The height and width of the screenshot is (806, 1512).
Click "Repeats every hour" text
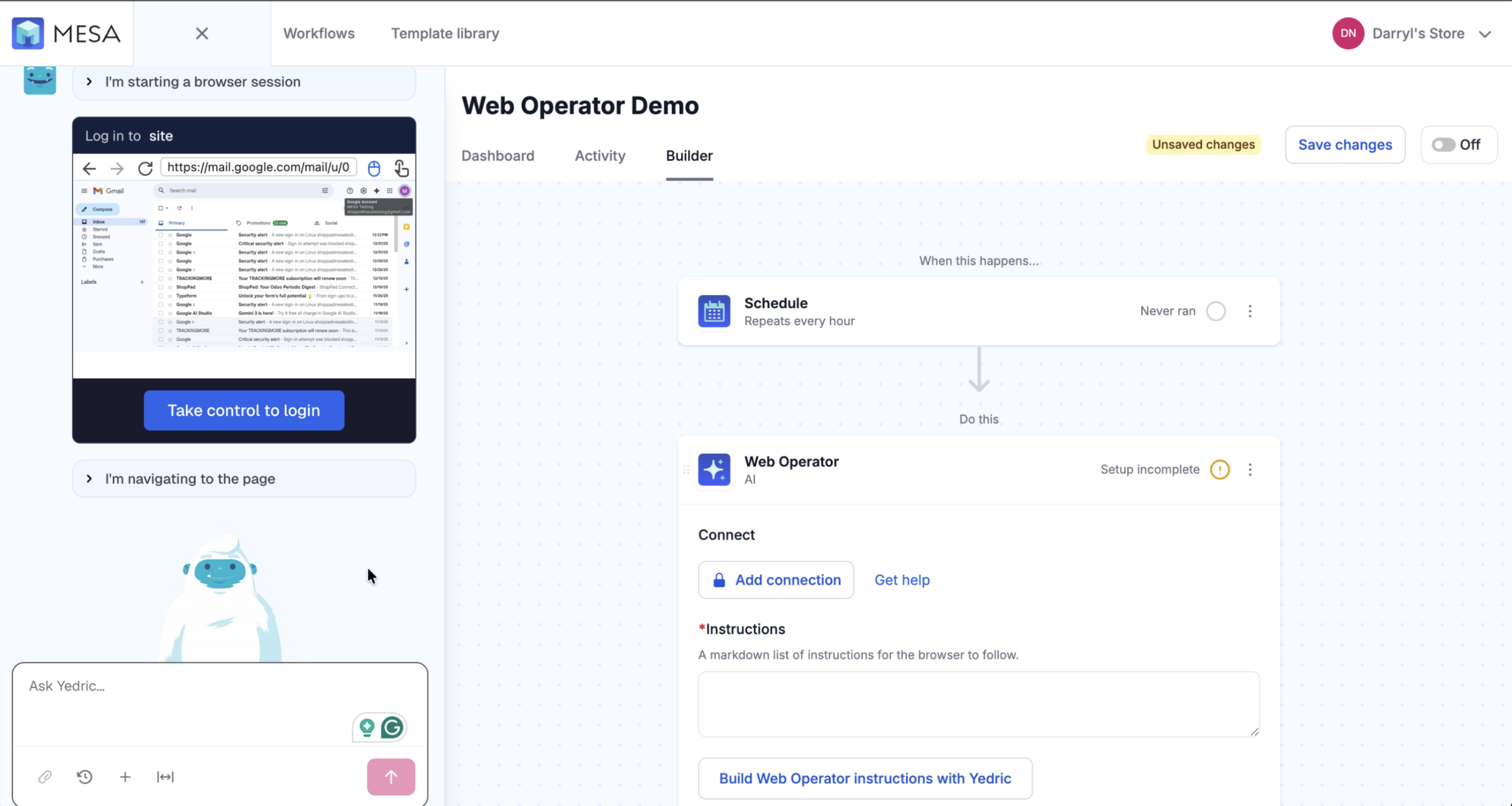point(799,321)
